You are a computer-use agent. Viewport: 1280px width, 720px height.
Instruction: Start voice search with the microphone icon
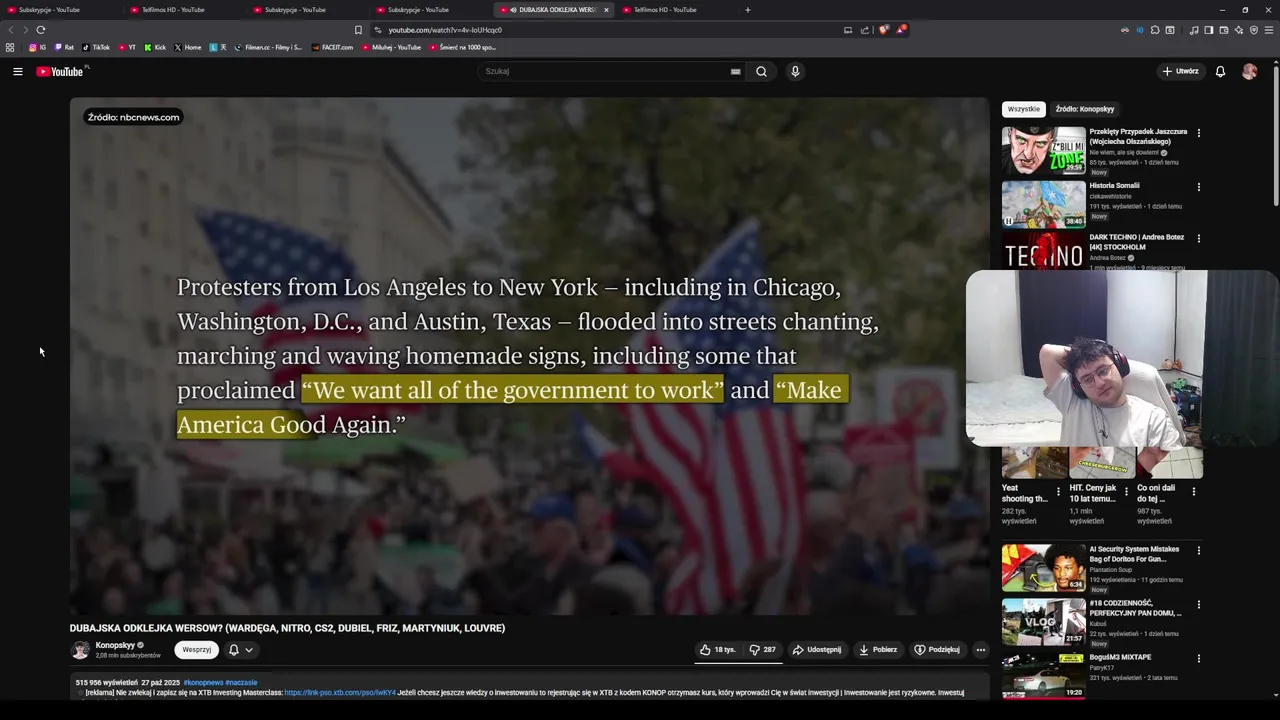(795, 71)
